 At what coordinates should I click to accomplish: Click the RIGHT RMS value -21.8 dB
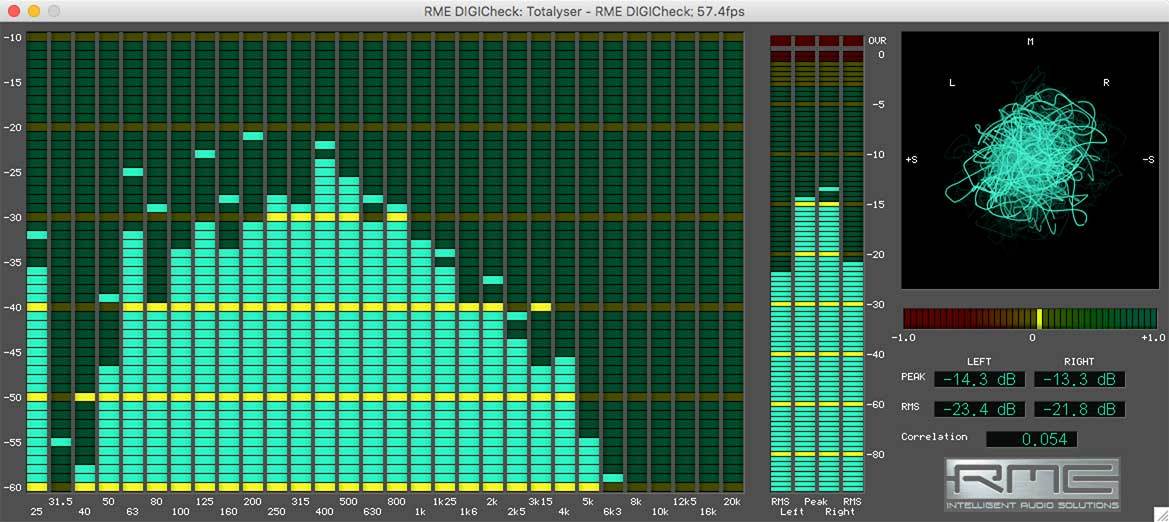[x=1079, y=409]
